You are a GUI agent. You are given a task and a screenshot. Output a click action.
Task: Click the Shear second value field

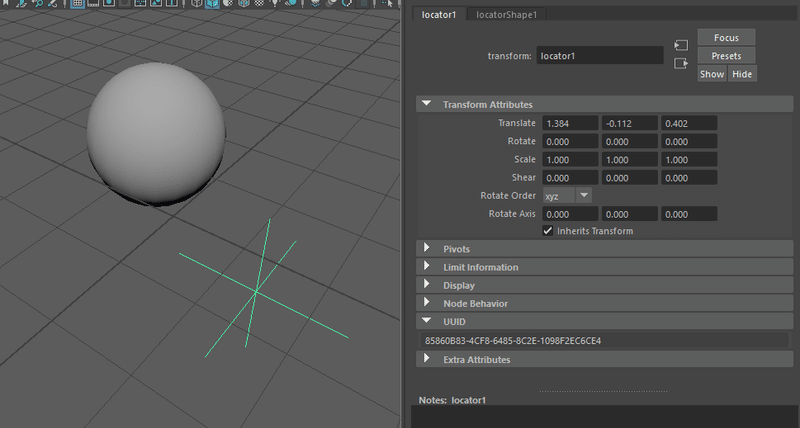click(629, 178)
